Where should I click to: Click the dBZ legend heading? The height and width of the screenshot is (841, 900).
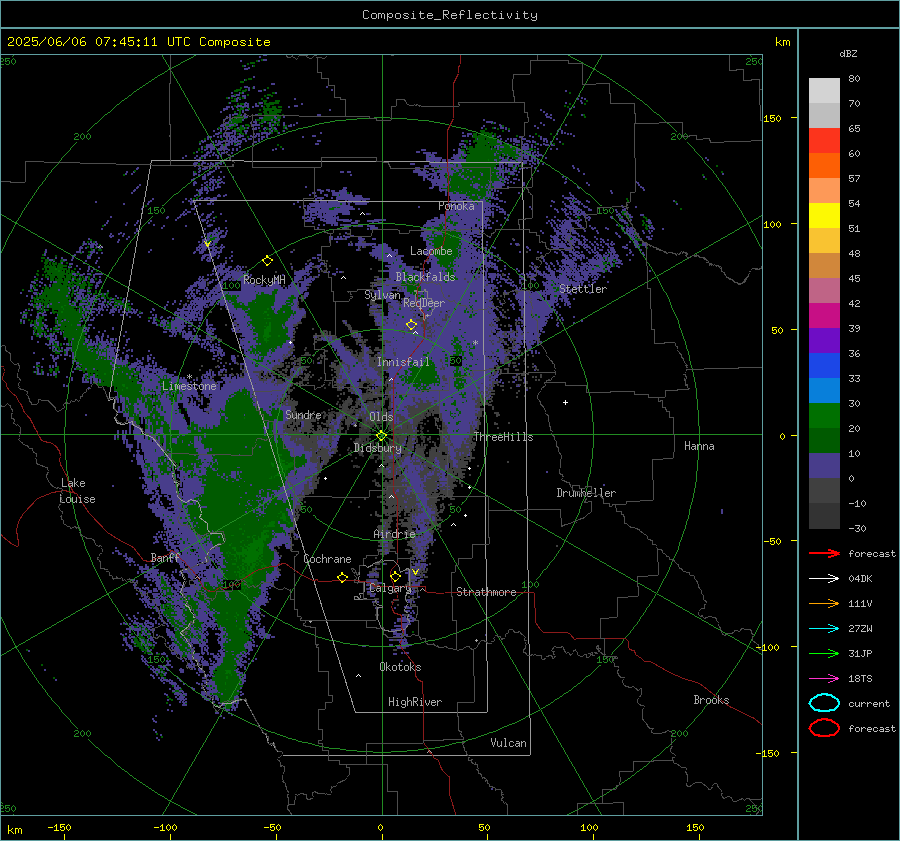coord(848,53)
